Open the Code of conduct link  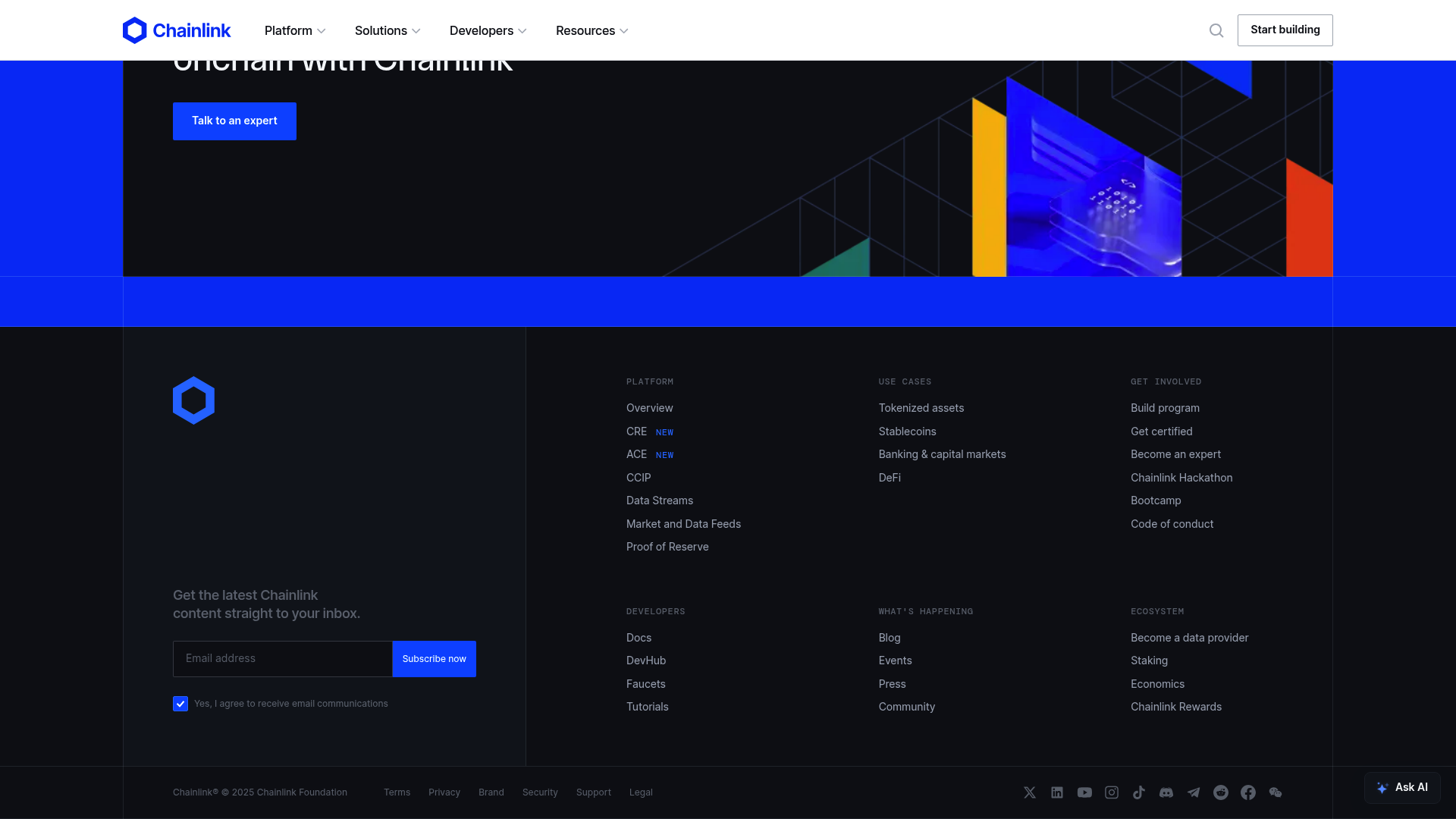[1172, 524]
